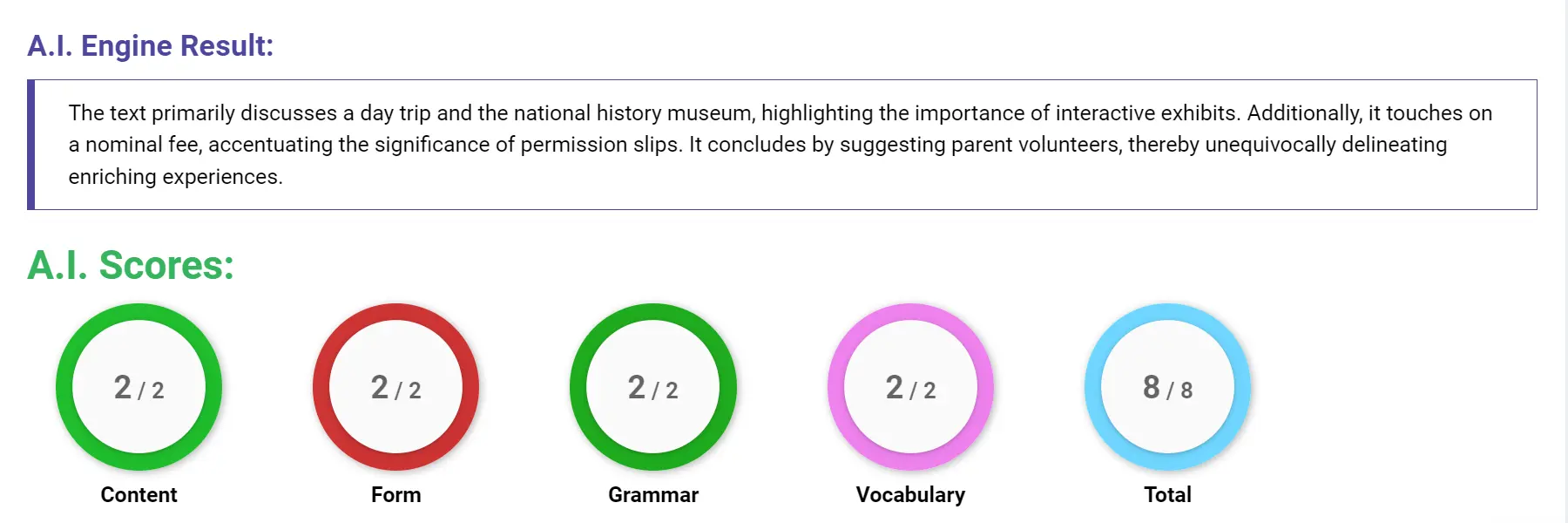
Task: Select the Grammar label text
Action: click(x=653, y=494)
